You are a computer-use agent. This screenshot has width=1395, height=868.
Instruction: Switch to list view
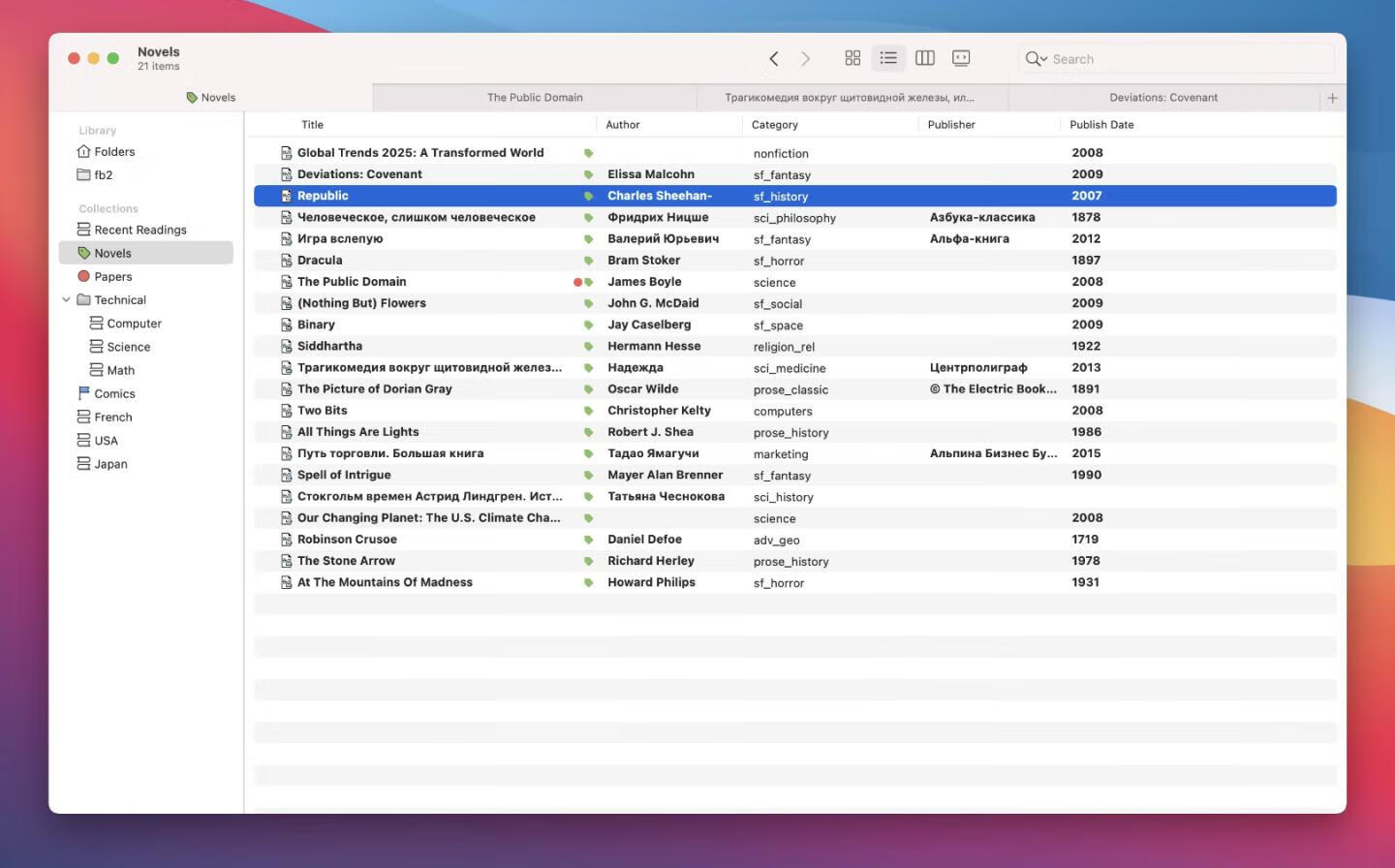[x=888, y=58]
